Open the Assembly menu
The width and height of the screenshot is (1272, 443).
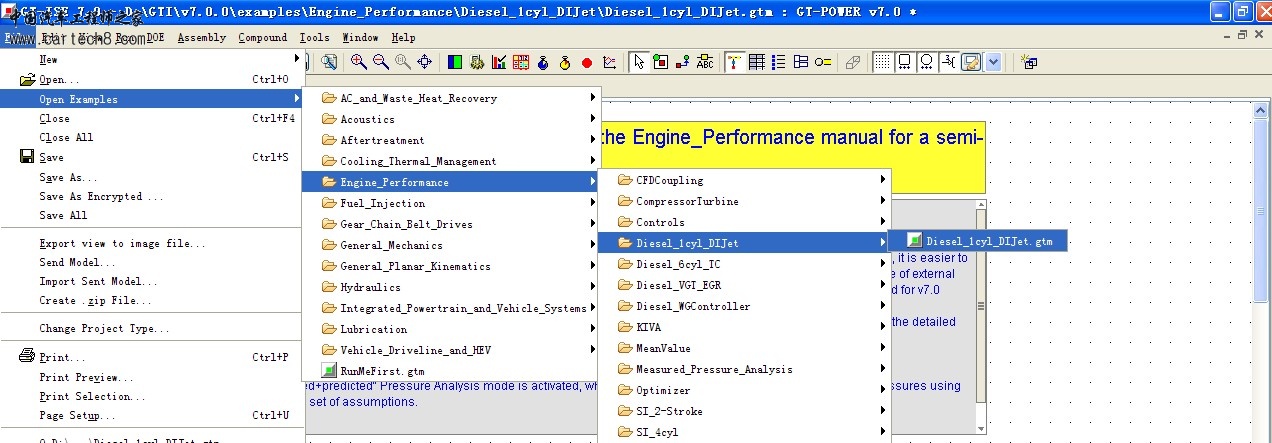click(201, 38)
